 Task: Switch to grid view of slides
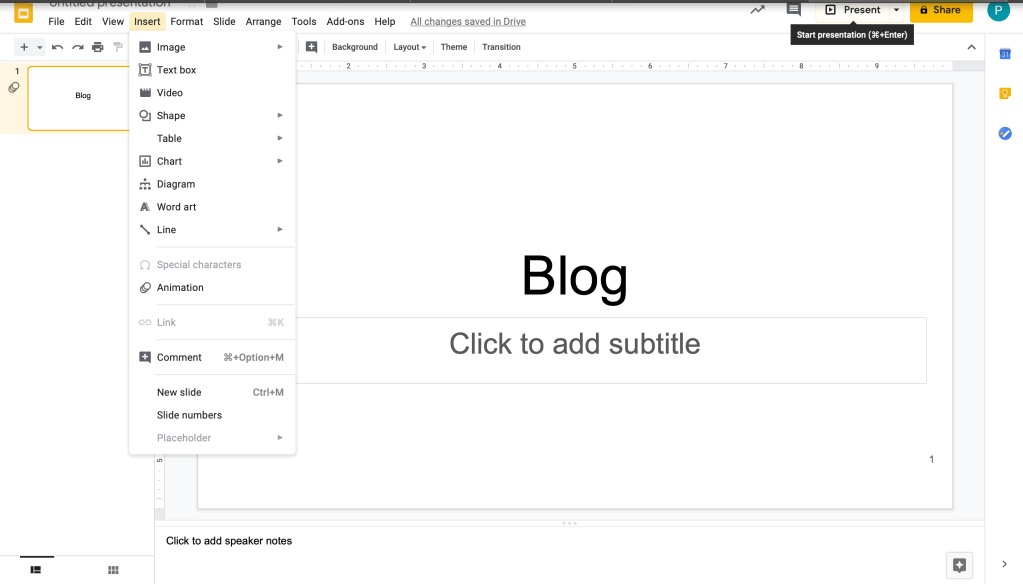(113, 570)
